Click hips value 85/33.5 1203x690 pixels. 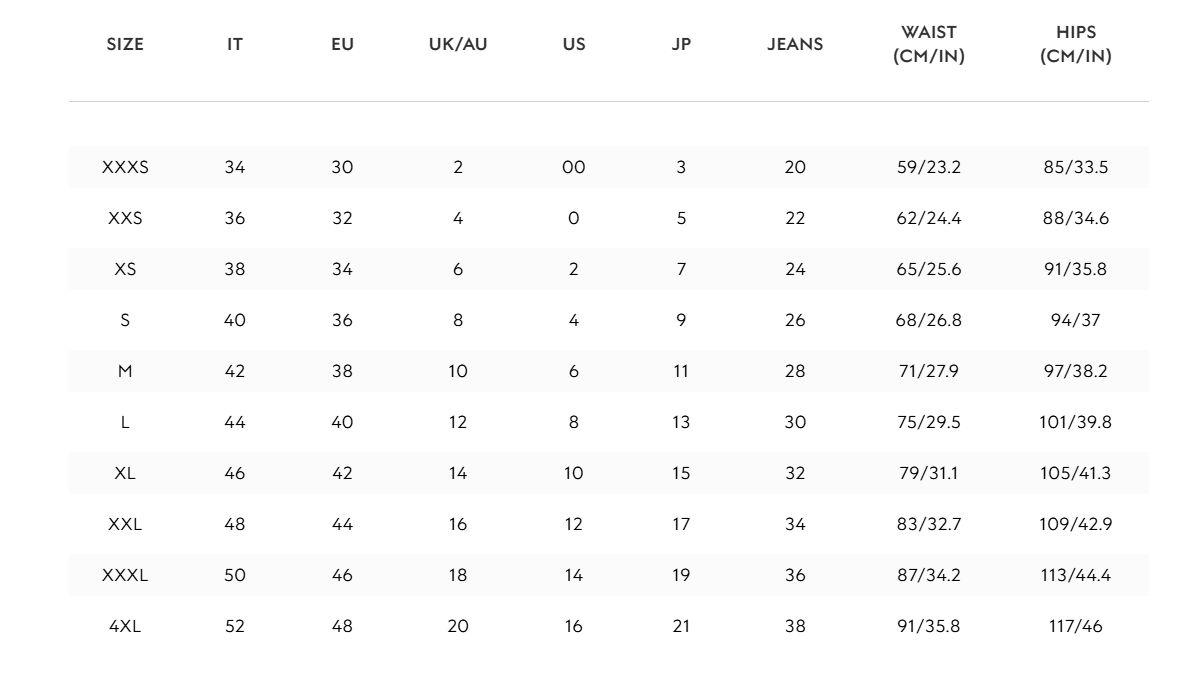(x=1076, y=167)
